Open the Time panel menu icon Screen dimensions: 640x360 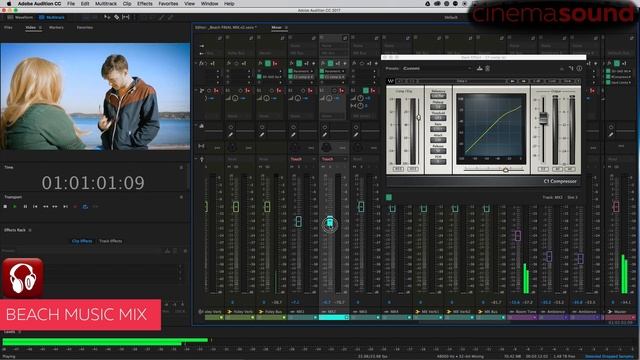click(181, 167)
